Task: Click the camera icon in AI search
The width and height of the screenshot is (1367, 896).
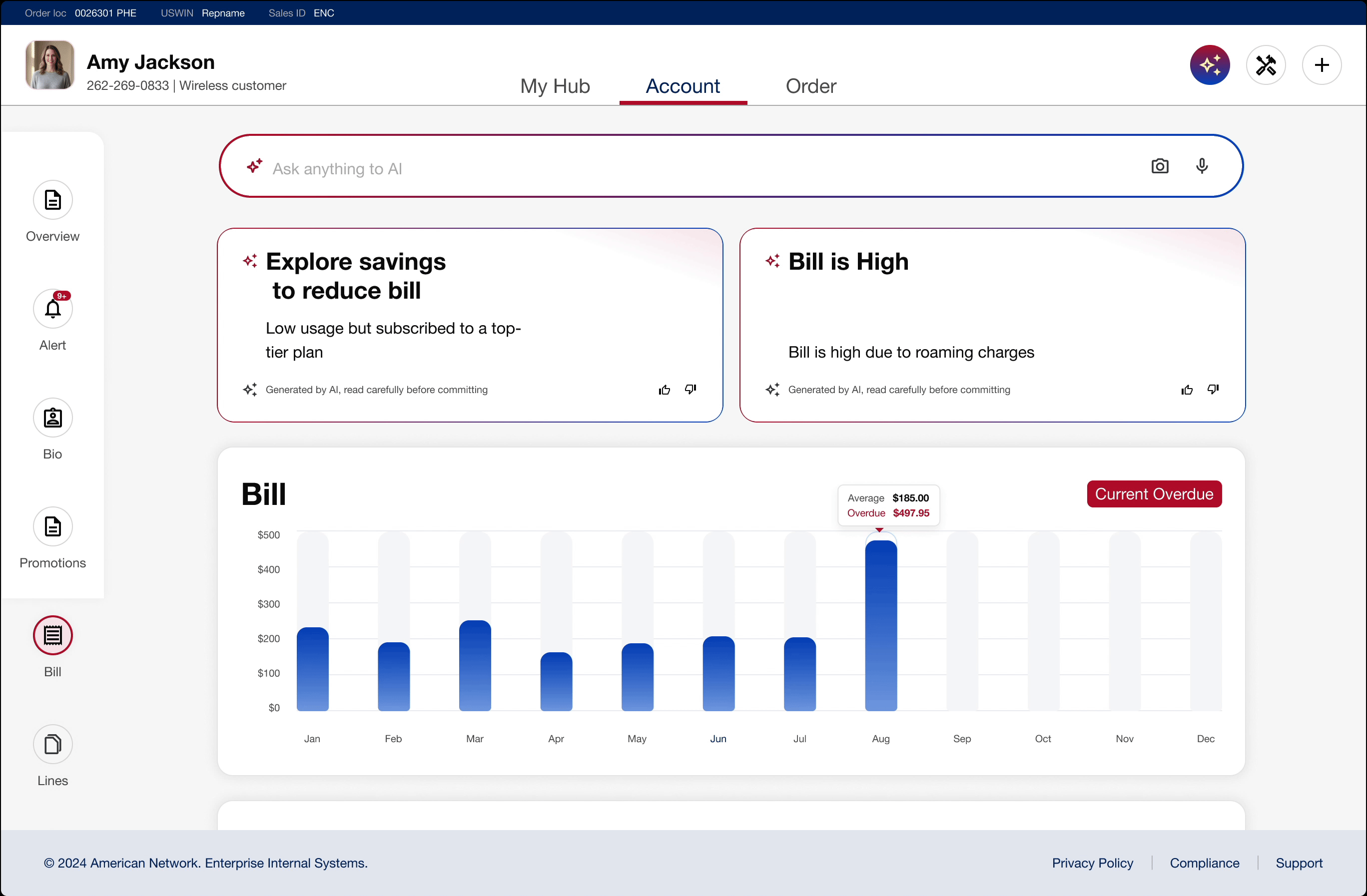Action: coord(1160,166)
